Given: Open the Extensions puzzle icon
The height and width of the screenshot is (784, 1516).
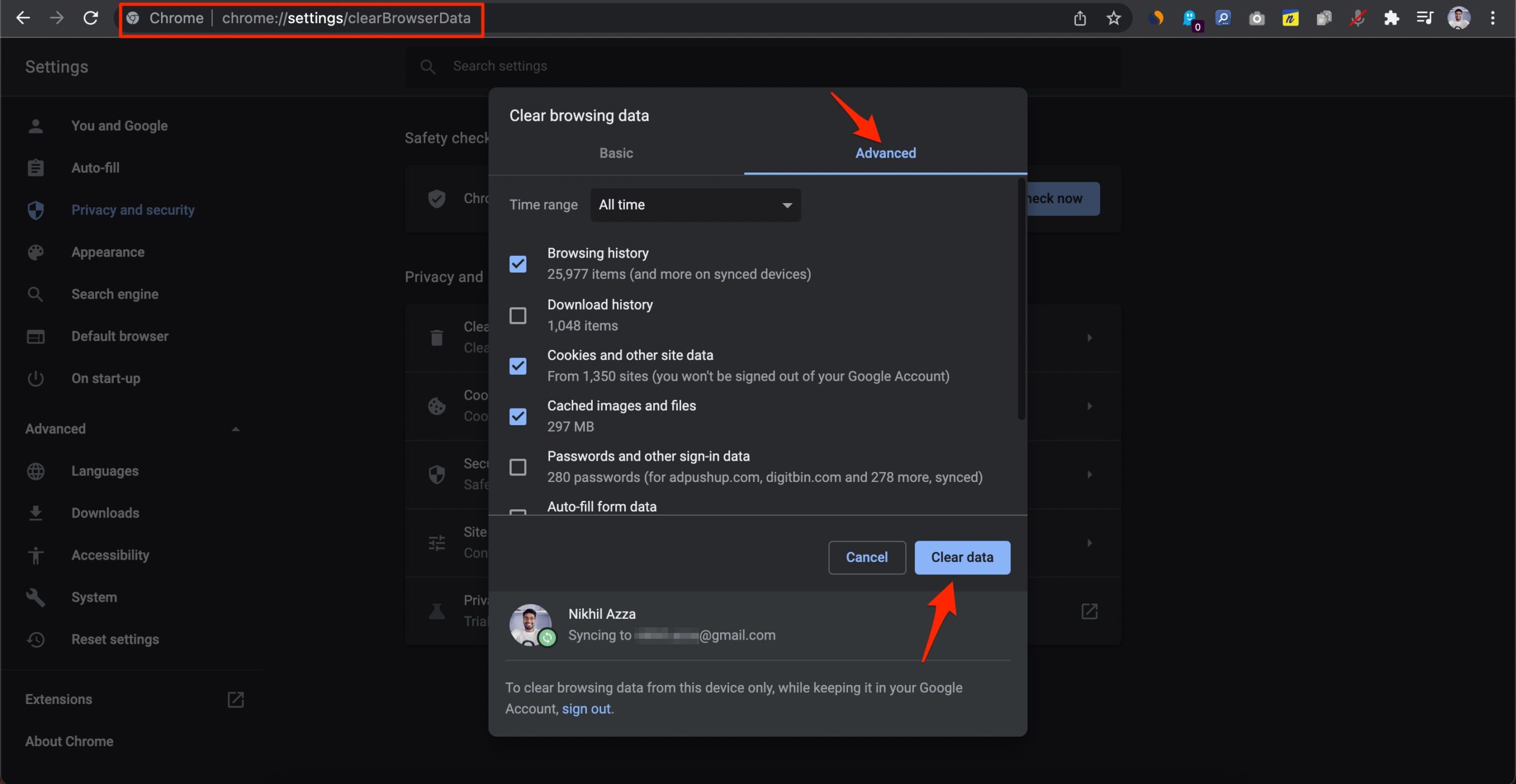Looking at the screenshot, I should click(1392, 18).
